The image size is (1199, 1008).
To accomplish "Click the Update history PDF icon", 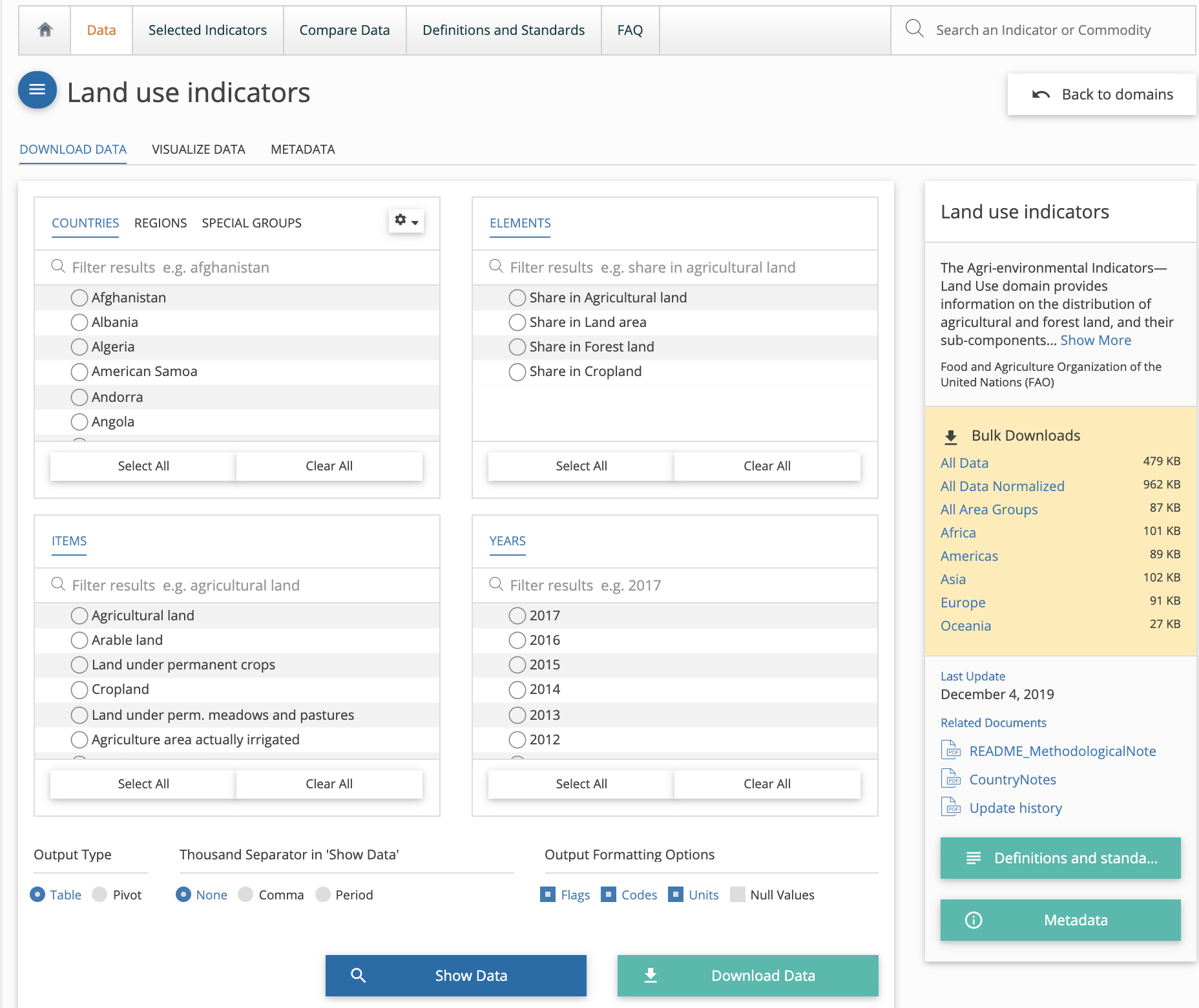I will [951, 807].
